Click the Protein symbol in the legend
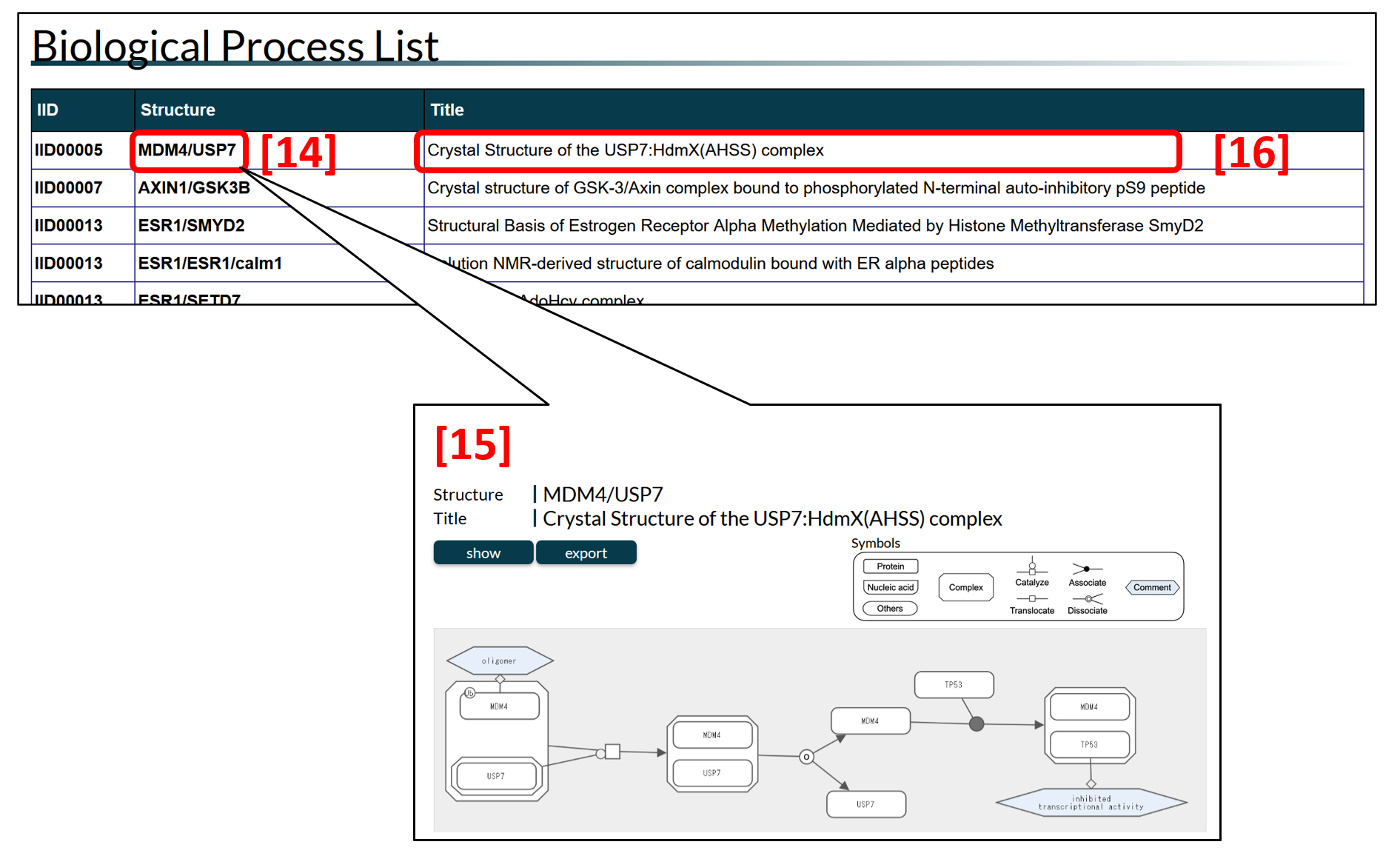The image size is (1400, 856). pos(891,566)
